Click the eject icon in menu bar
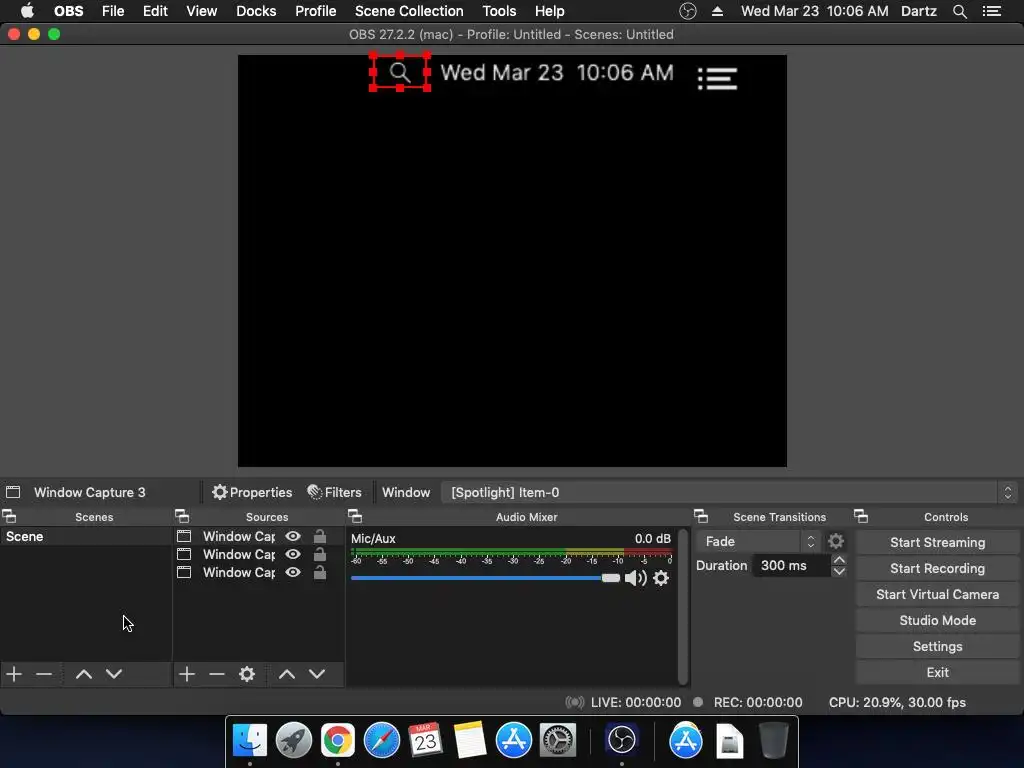 (717, 11)
